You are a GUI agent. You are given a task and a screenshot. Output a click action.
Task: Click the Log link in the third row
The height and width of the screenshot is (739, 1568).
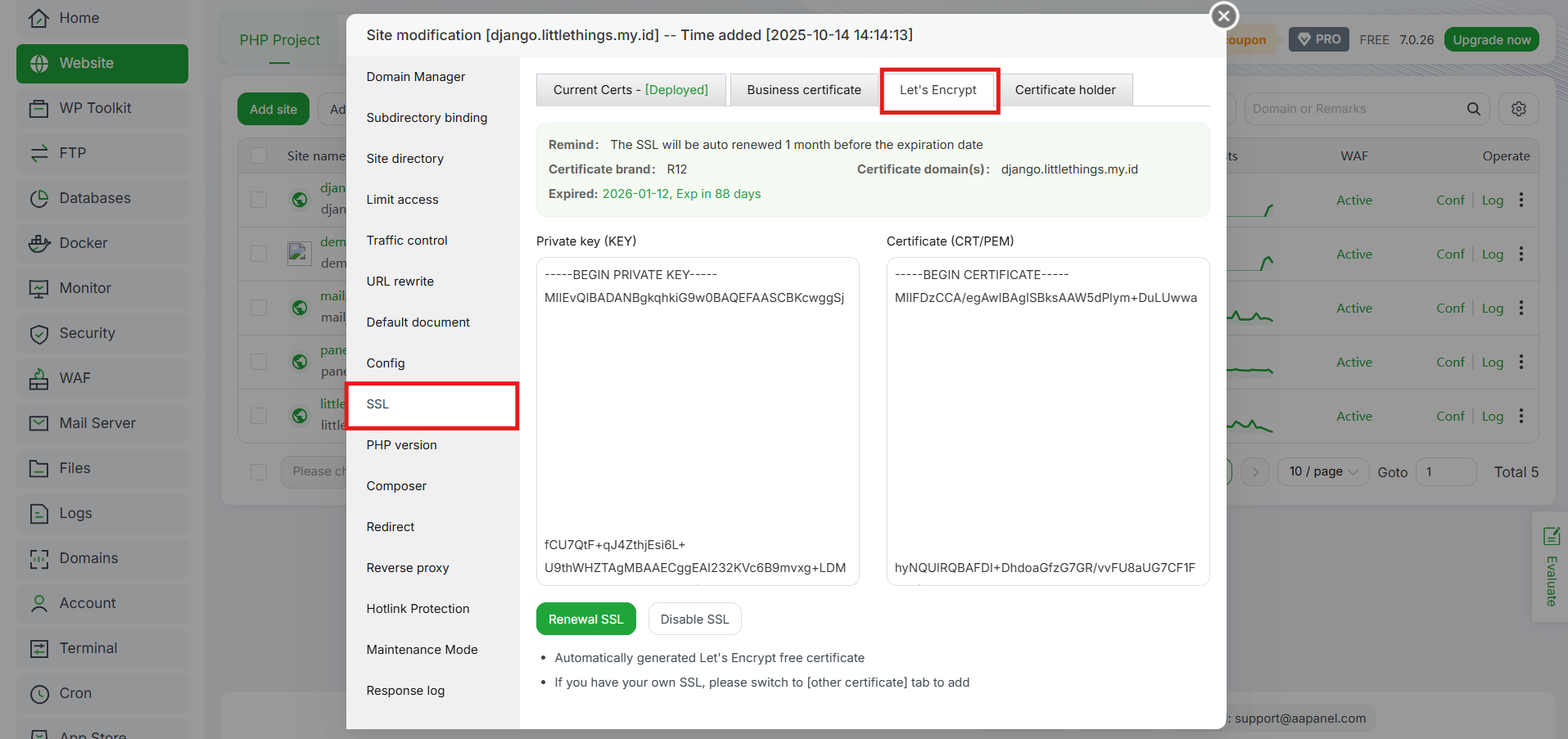(x=1492, y=308)
